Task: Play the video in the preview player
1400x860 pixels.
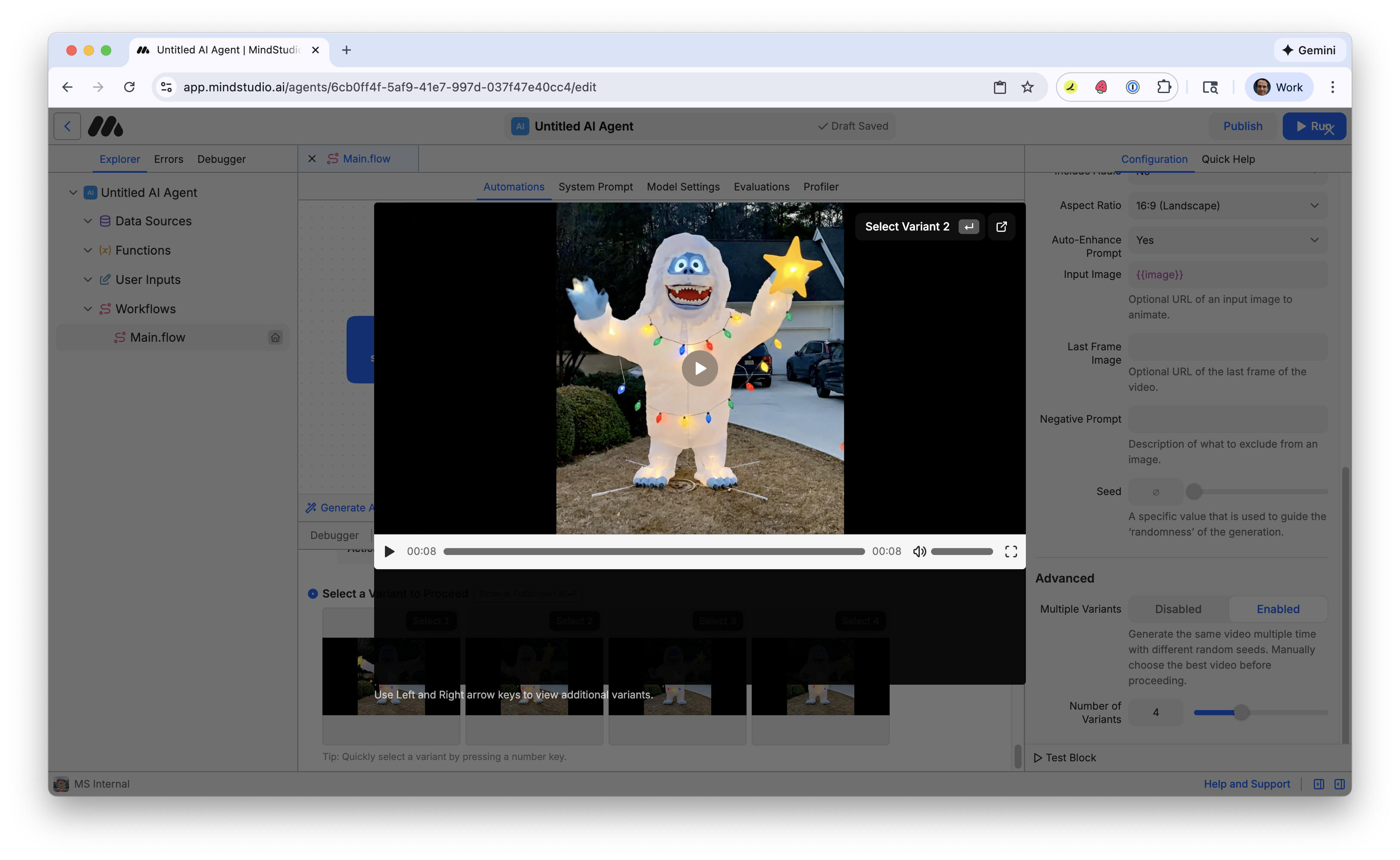Action: click(x=699, y=368)
